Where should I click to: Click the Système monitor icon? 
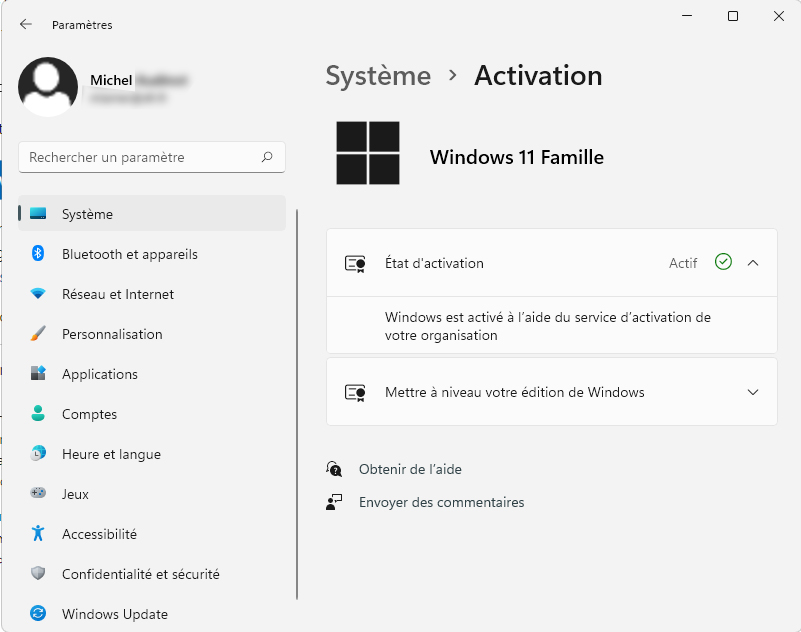click(38, 214)
